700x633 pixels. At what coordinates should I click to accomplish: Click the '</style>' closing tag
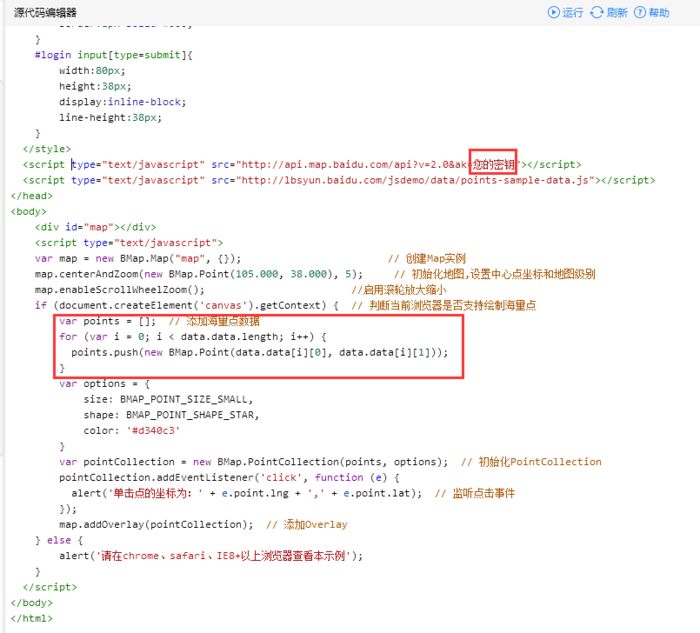tap(47, 149)
